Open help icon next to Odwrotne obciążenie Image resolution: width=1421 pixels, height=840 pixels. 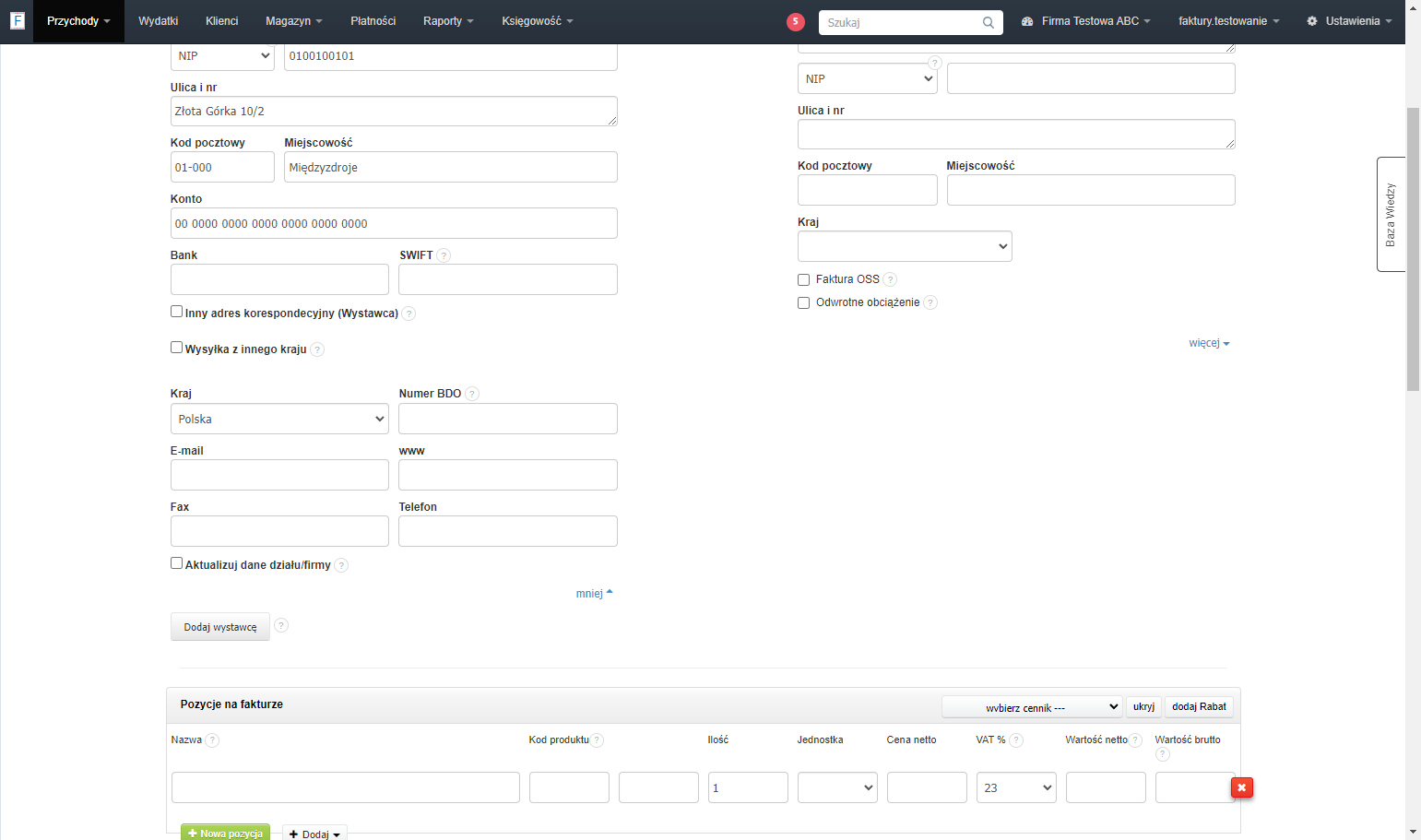click(x=930, y=302)
